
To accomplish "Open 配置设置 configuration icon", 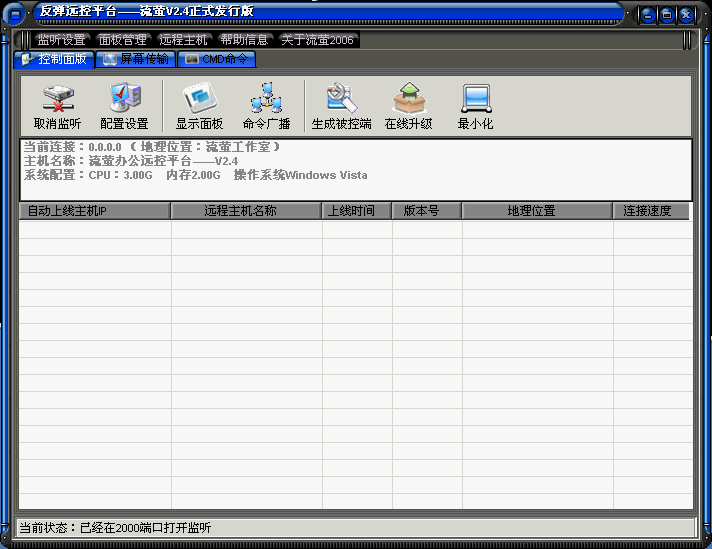I will tap(124, 106).
